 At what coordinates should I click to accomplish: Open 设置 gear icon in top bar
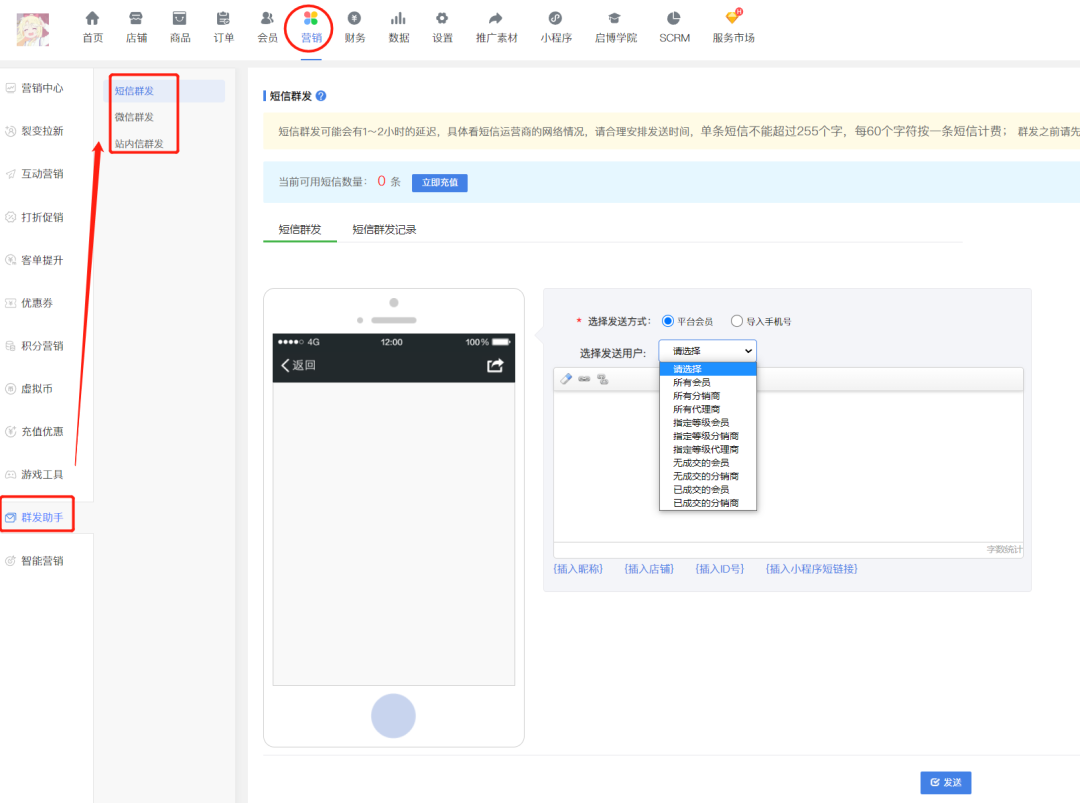442,19
